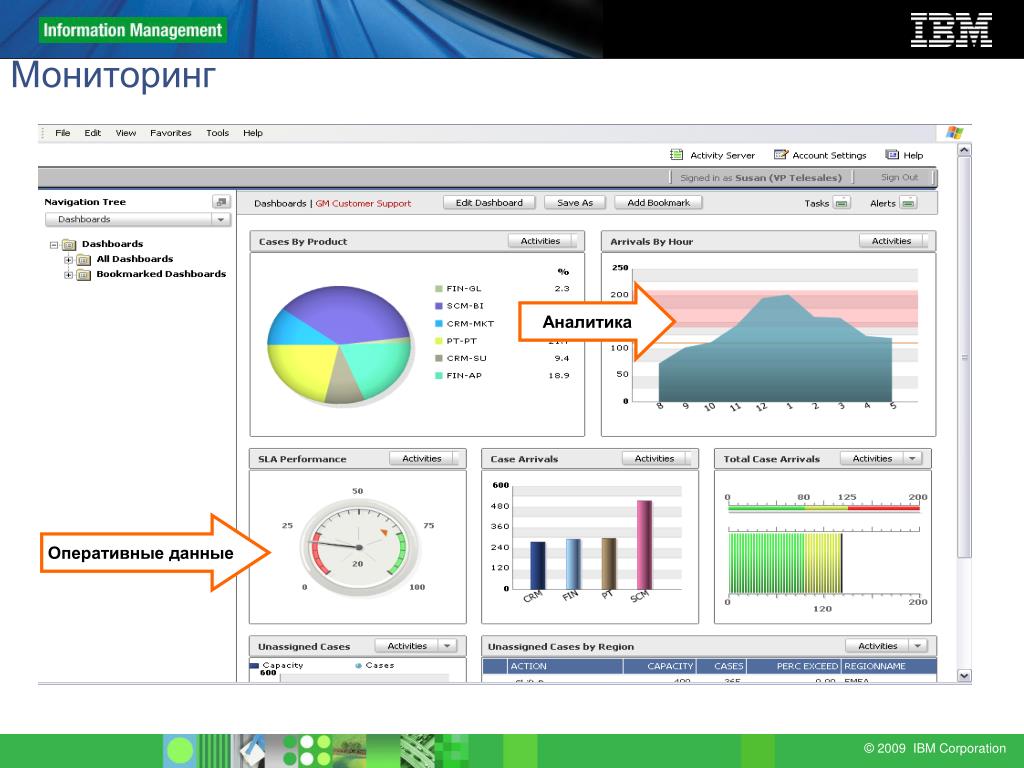Click the Help book icon
This screenshot has height=768, width=1024.
891,155
